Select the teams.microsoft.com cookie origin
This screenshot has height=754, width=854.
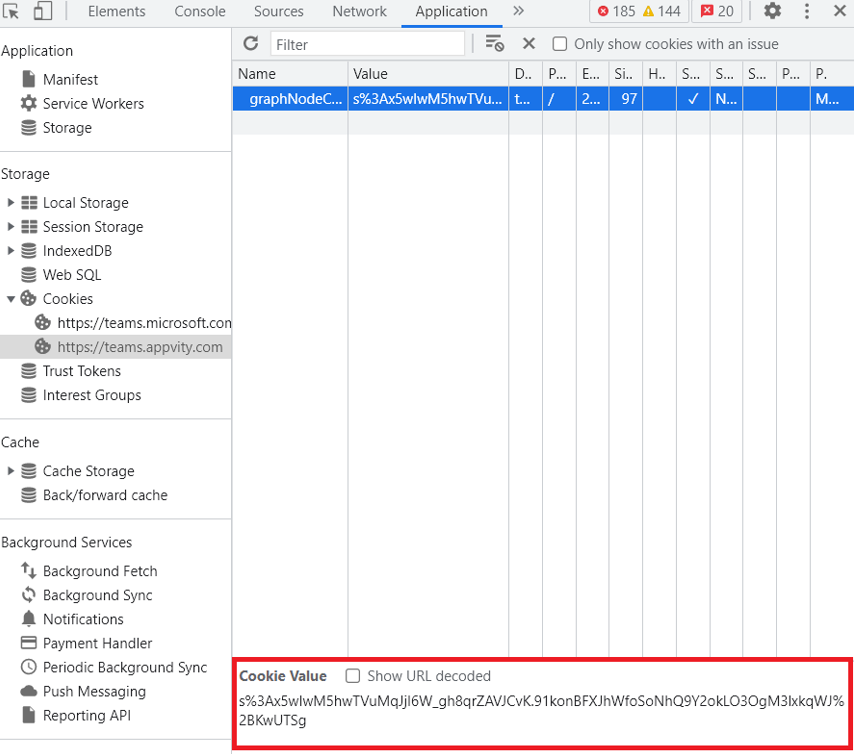click(x=143, y=323)
